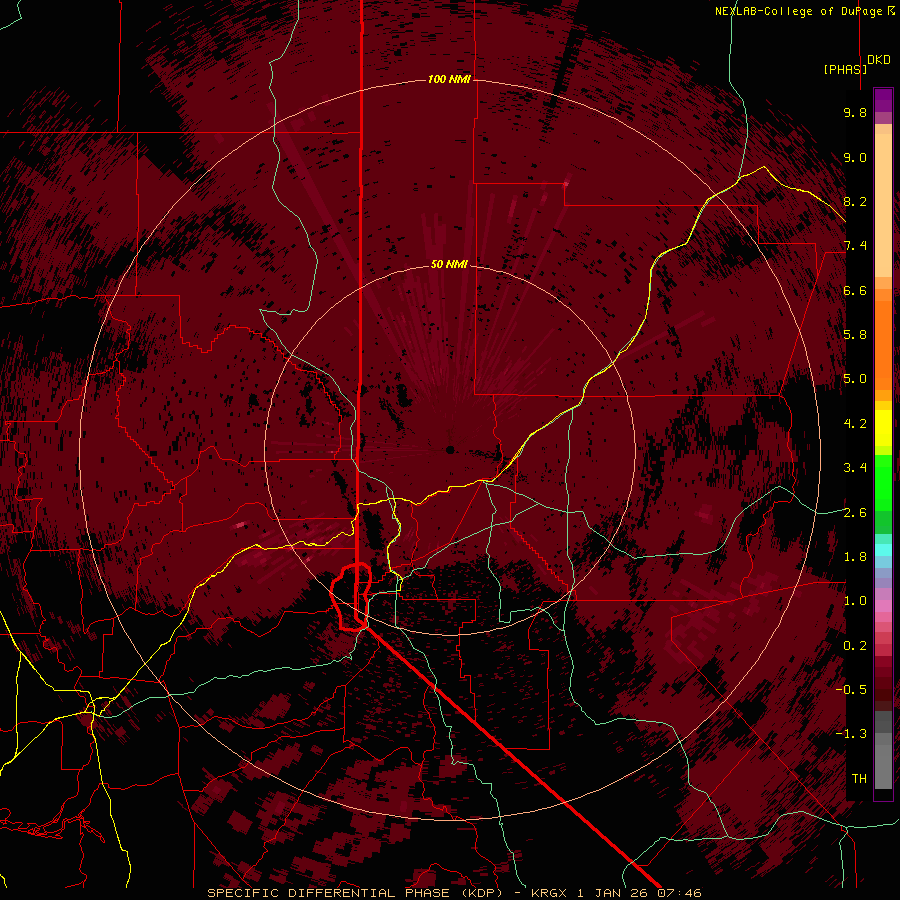900x900 pixels.
Task: Select the 0.2 scale value
Action: pyautogui.click(x=855, y=646)
